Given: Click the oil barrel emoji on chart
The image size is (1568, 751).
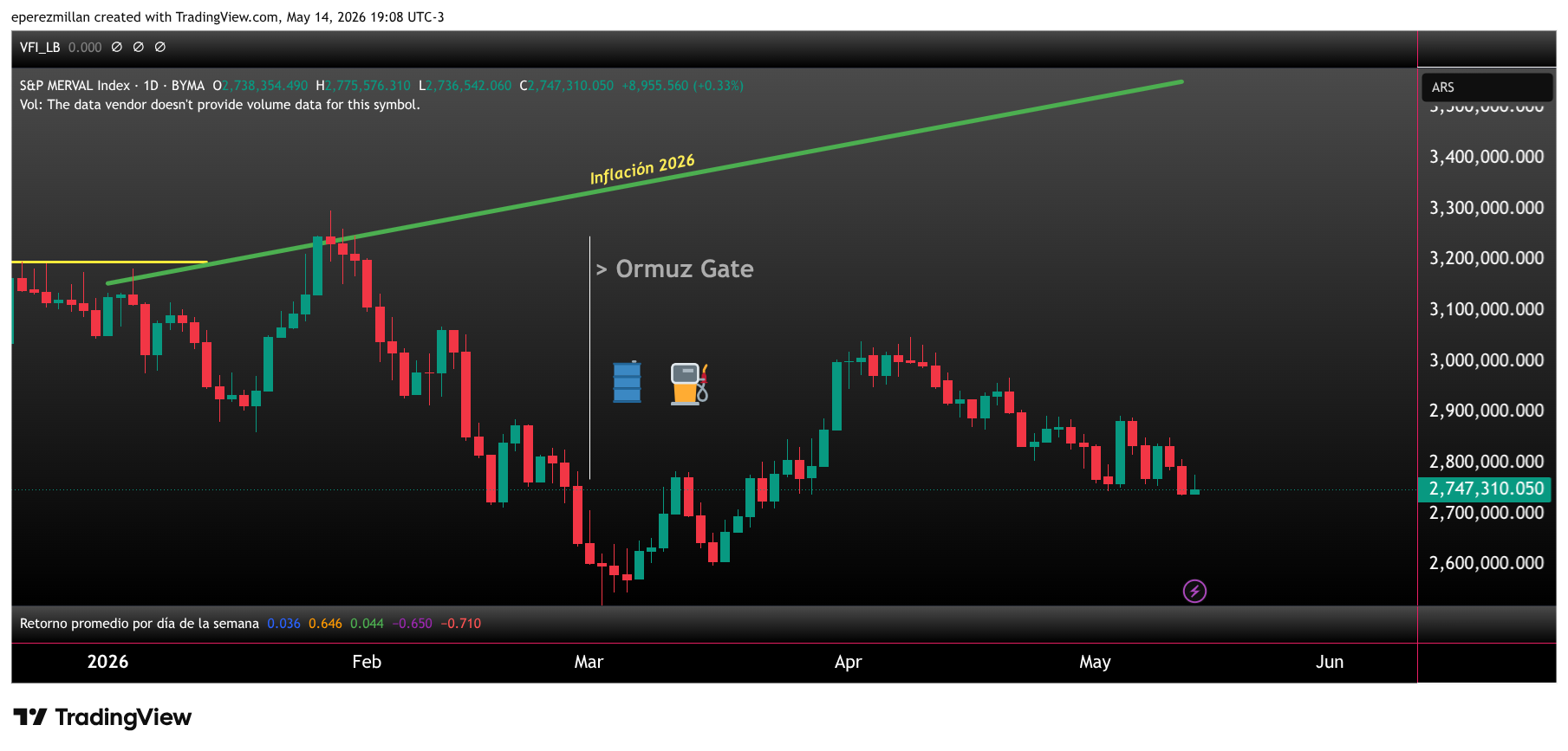Looking at the screenshot, I should (x=627, y=382).
